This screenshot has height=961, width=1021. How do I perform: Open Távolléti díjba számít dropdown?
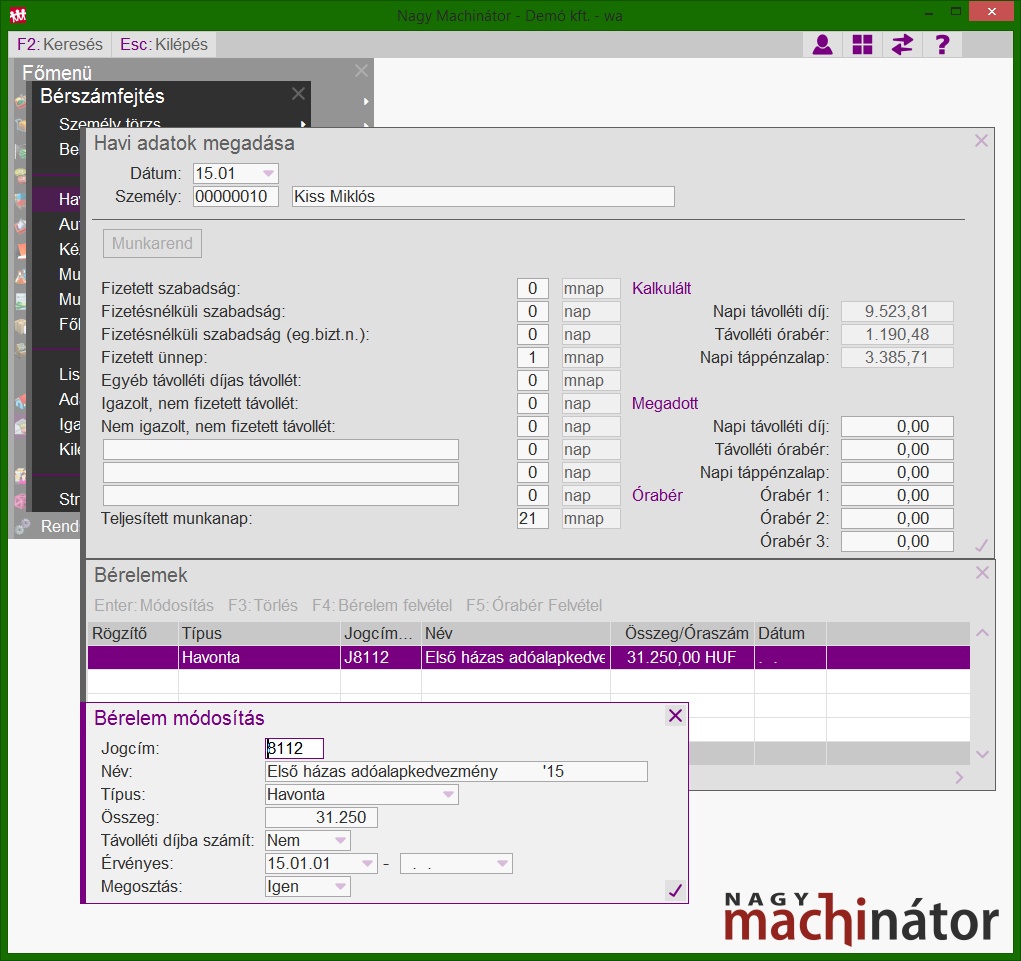pyautogui.click(x=340, y=841)
